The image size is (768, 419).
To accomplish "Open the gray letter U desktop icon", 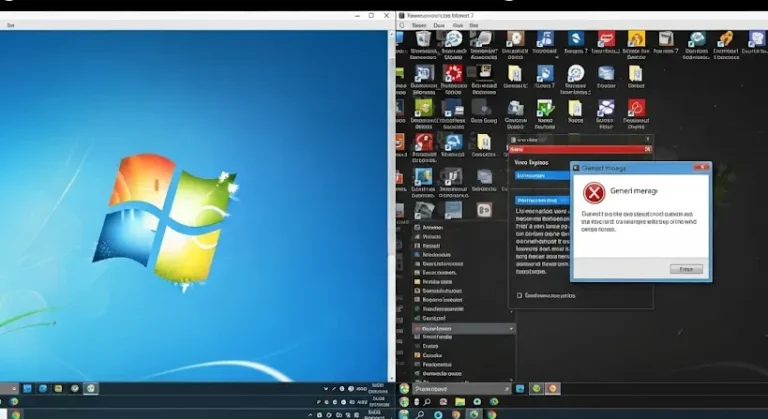I will click(453, 175).
